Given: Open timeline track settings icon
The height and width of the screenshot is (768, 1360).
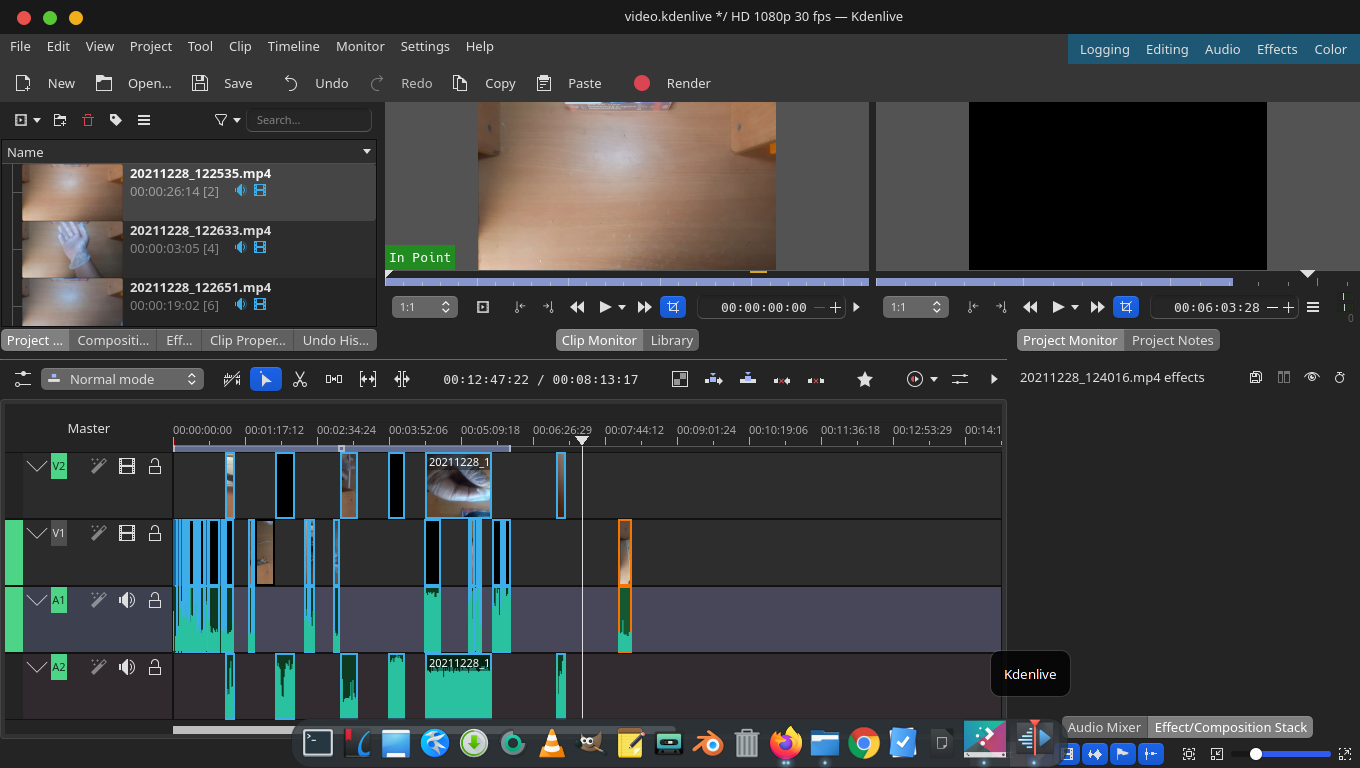Looking at the screenshot, I should tap(23, 379).
